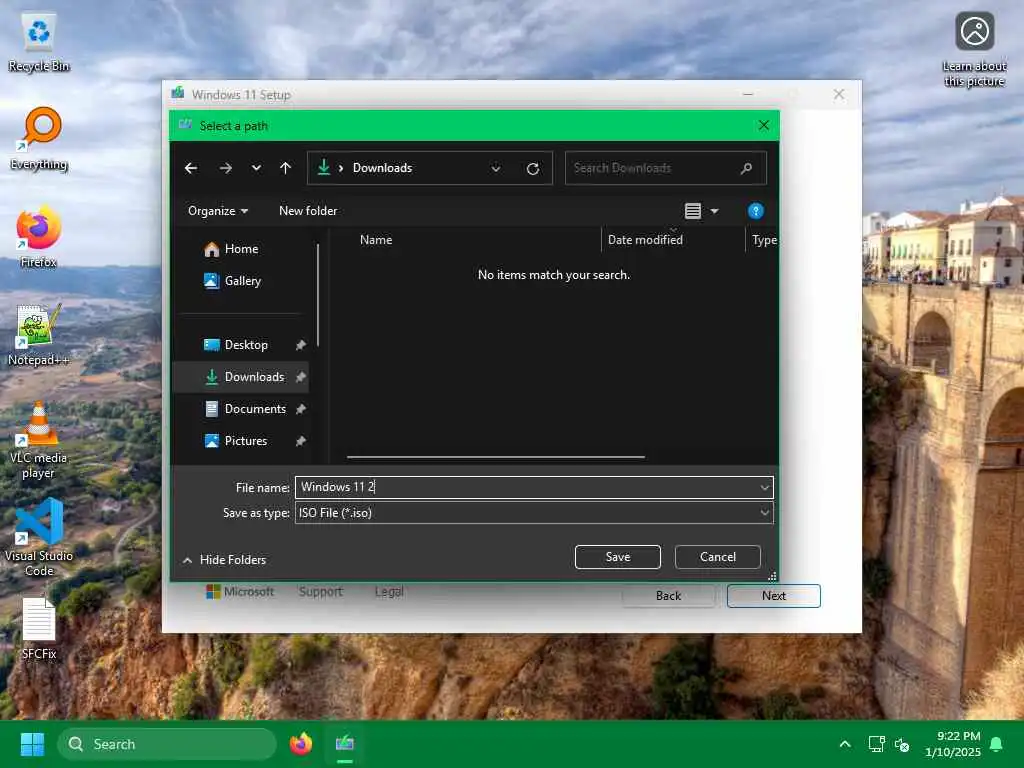Viewport: 1024px width, 768px height.
Task: Expand the File name dropdown arrow
Action: click(764, 487)
